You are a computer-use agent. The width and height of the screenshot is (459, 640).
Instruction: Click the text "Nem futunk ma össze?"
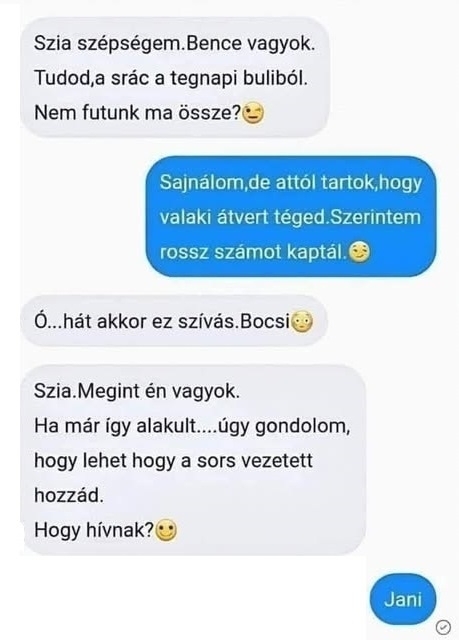(x=138, y=113)
